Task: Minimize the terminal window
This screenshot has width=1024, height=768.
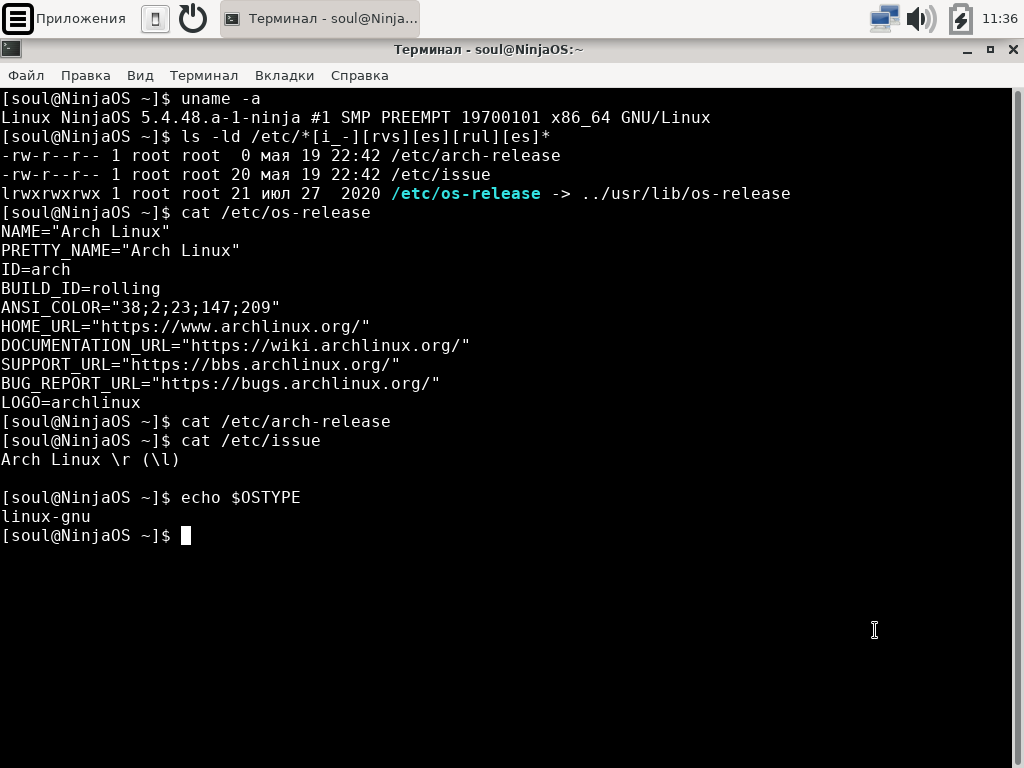Action: [967, 50]
